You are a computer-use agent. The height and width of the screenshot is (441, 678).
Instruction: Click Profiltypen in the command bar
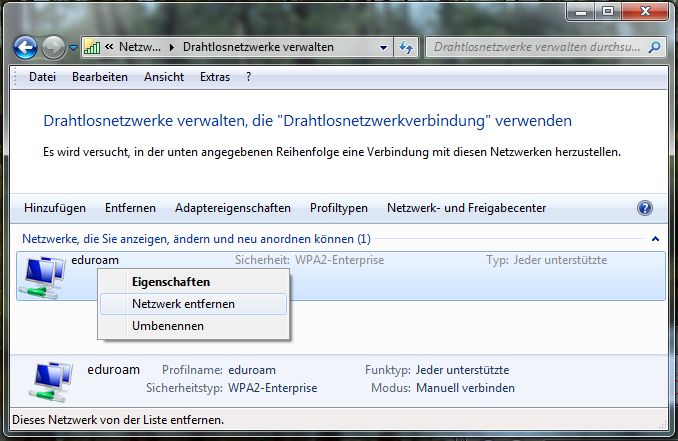coord(339,208)
